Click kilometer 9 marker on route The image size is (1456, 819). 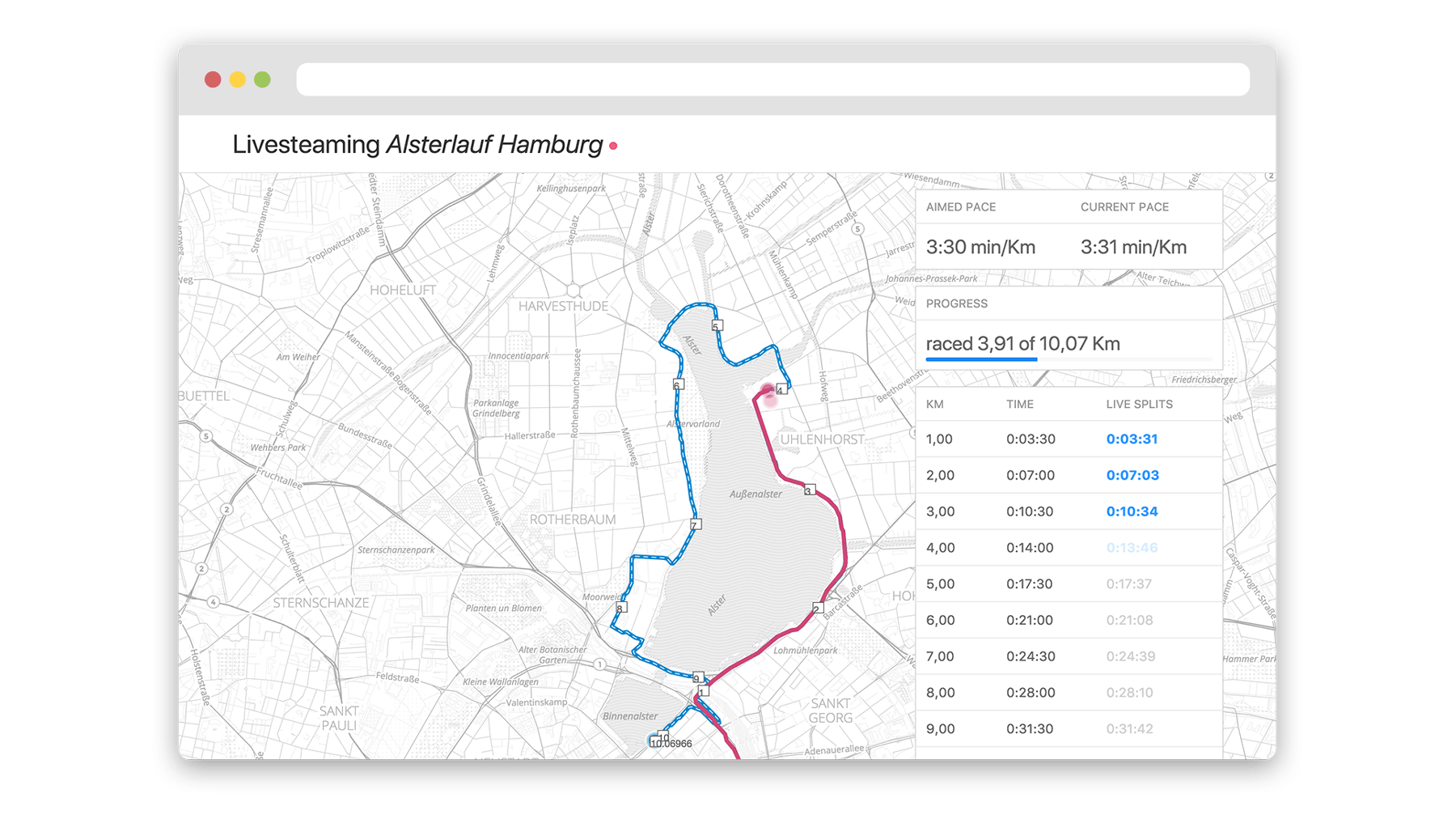[x=697, y=677]
